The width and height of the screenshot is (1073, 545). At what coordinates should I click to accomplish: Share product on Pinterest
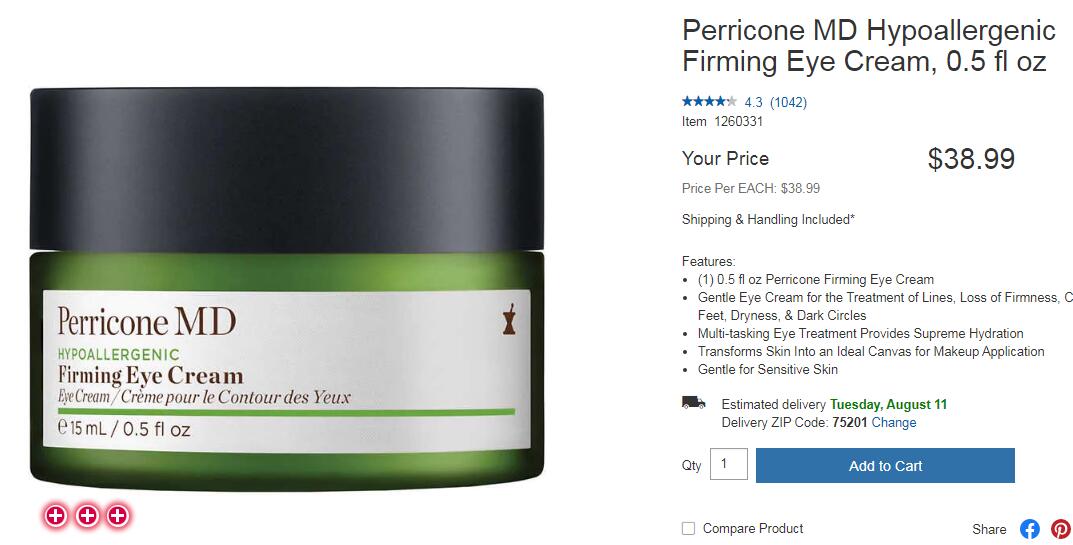1061,529
